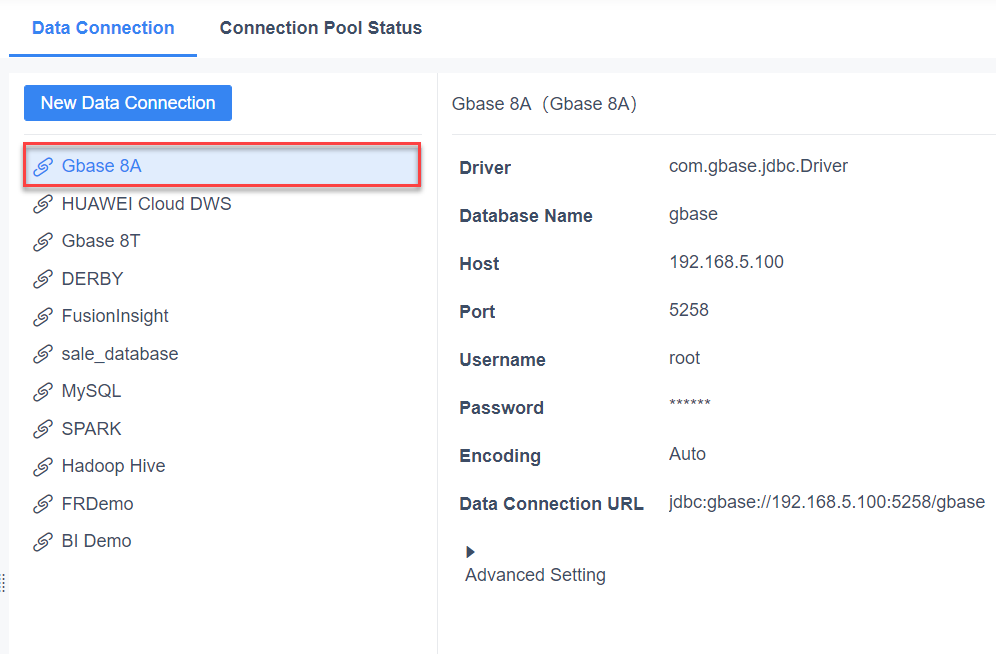
Task: Choose the MySQL data connection
Action: [91, 391]
